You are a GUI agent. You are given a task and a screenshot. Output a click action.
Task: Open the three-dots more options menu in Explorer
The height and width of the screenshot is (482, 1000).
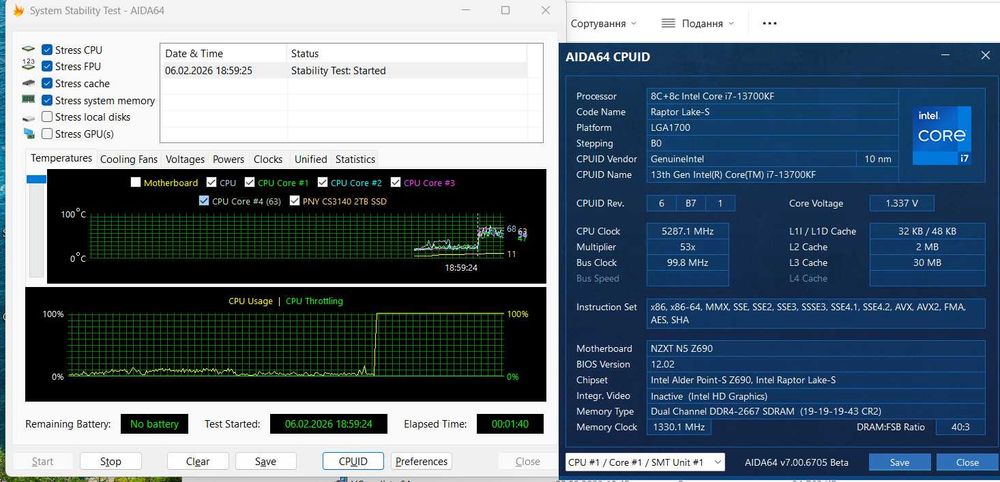[770, 24]
